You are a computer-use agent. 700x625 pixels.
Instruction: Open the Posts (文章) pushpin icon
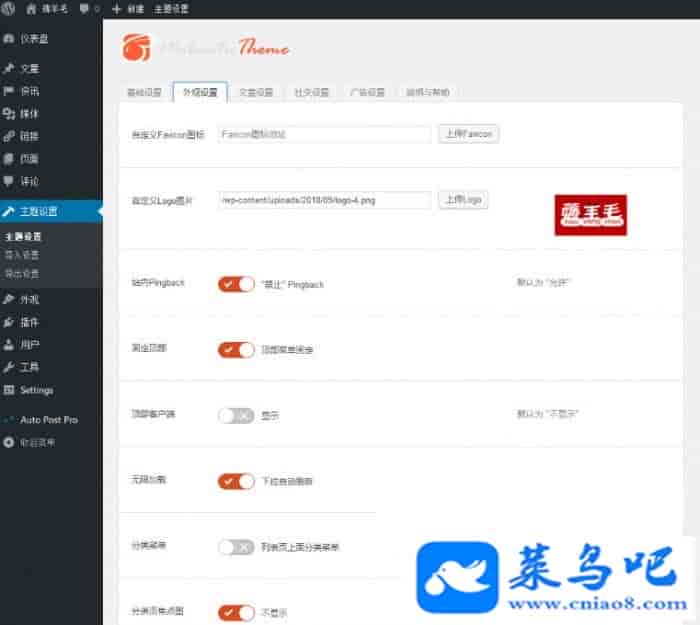pos(9,69)
